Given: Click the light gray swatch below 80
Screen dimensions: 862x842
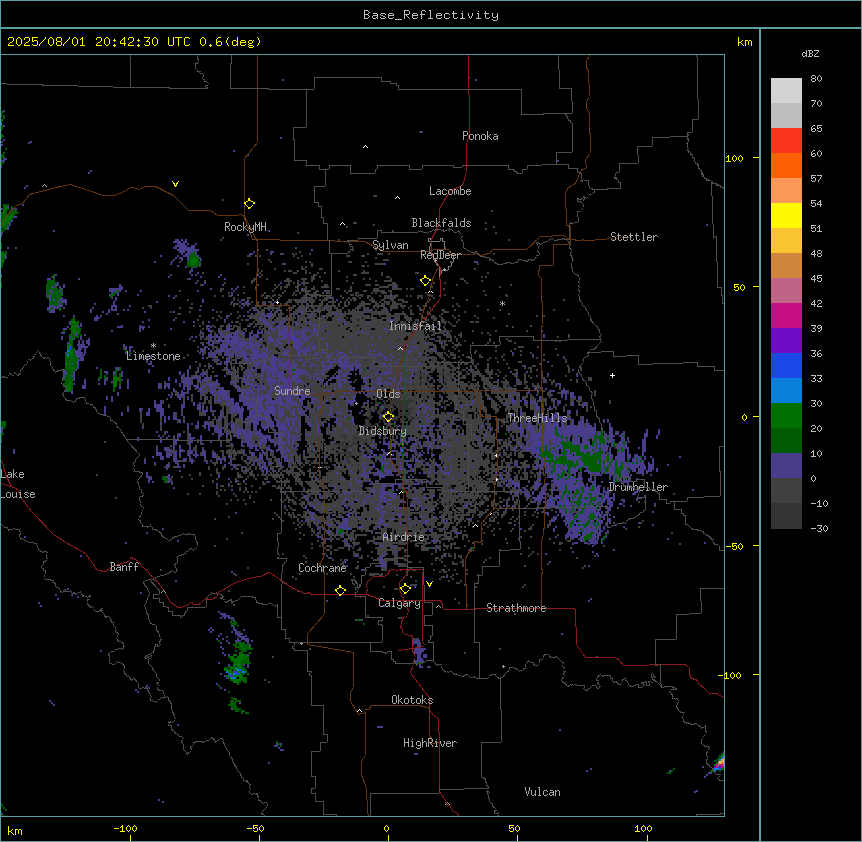Looking at the screenshot, I should (x=786, y=91).
